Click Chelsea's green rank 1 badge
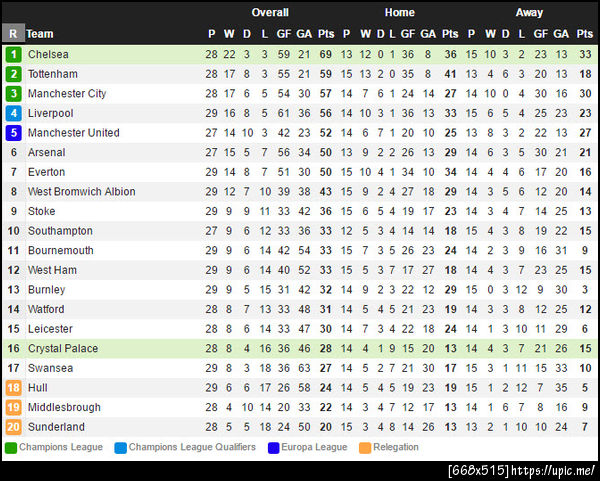This screenshot has width=600, height=481. pos(13,54)
